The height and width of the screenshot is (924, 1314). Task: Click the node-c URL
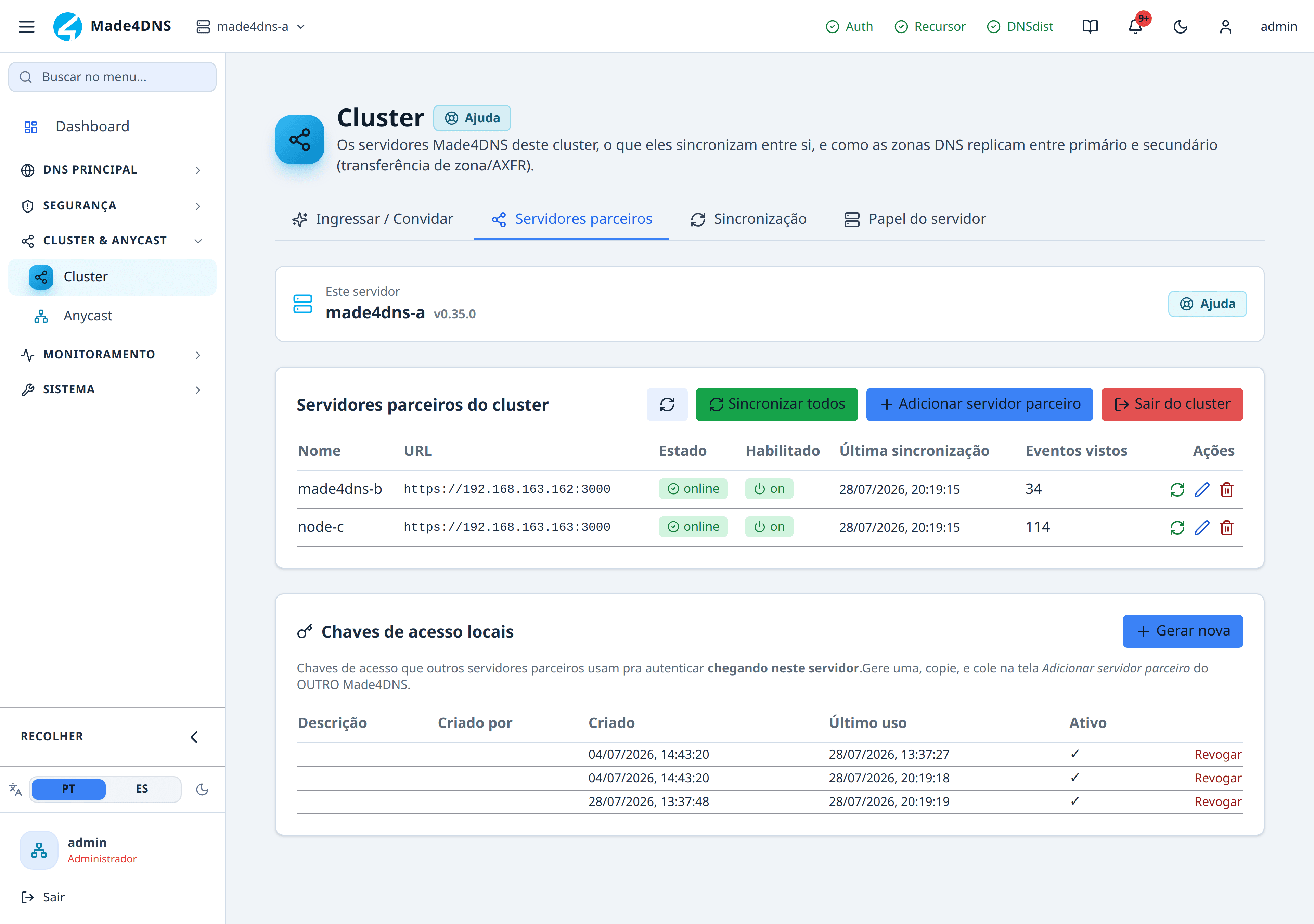coord(507,527)
